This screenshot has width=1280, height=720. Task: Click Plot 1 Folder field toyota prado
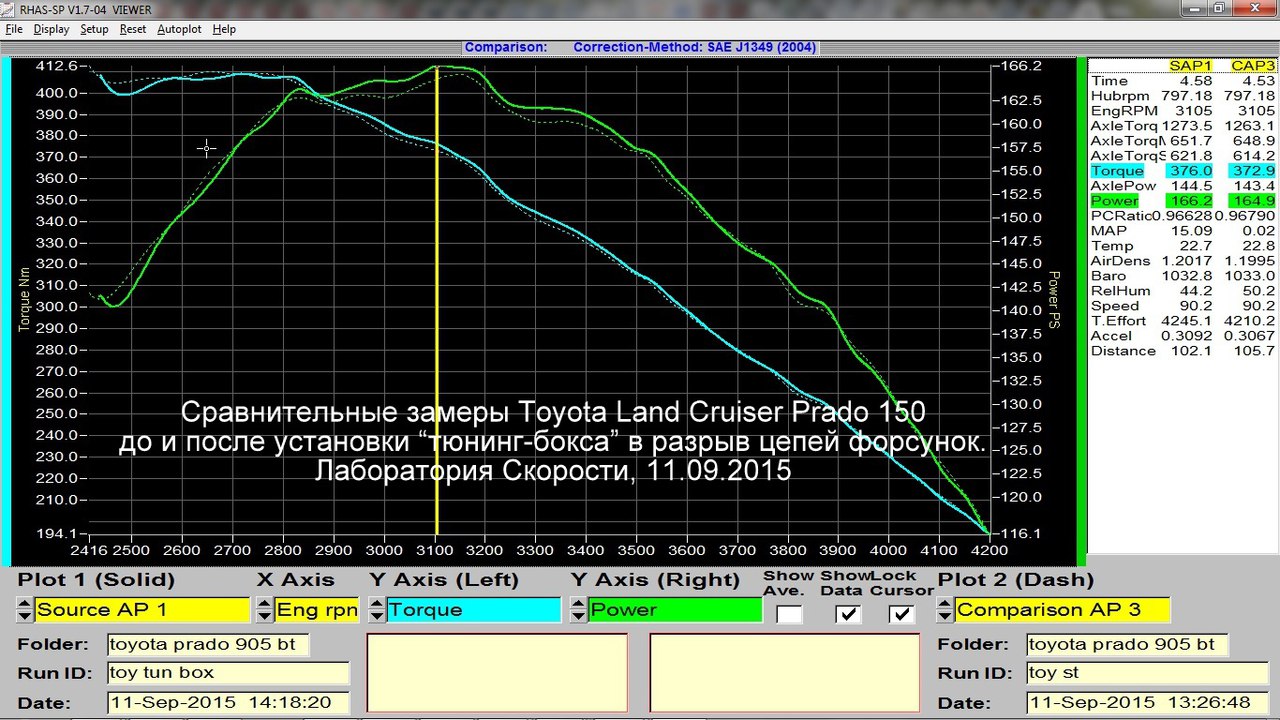tap(208, 644)
